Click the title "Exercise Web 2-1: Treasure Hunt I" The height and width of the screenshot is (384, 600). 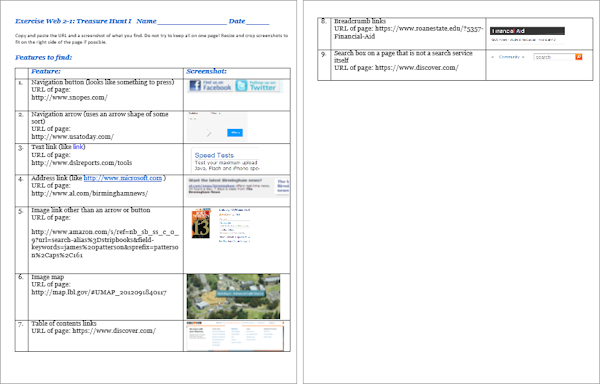pyautogui.click(x=73, y=21)
